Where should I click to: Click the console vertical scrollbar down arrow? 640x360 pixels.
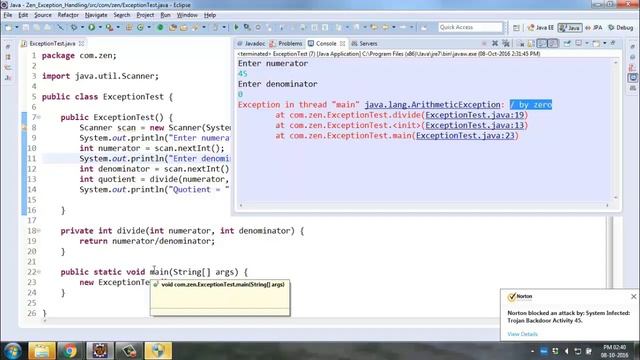click(x=616, y=198)
